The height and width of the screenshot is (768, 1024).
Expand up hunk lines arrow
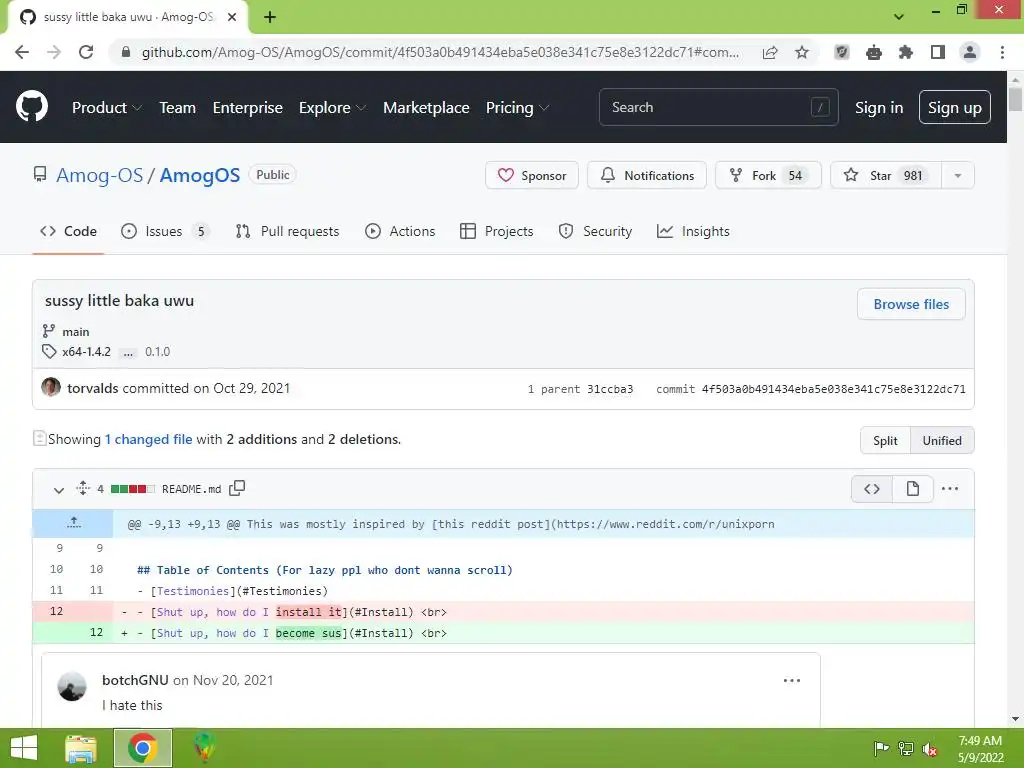click(73, 523)
